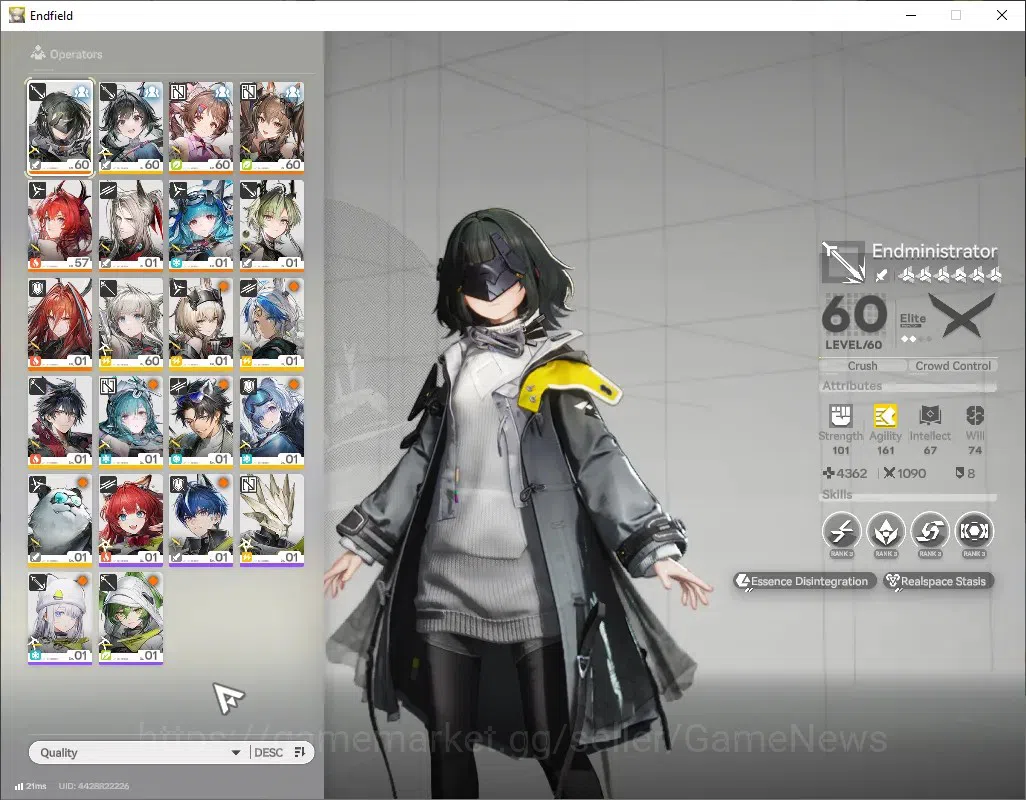The image size is (1026, 800).
Task: Open the Essence Disintegration talent
Action: [804, 581]
